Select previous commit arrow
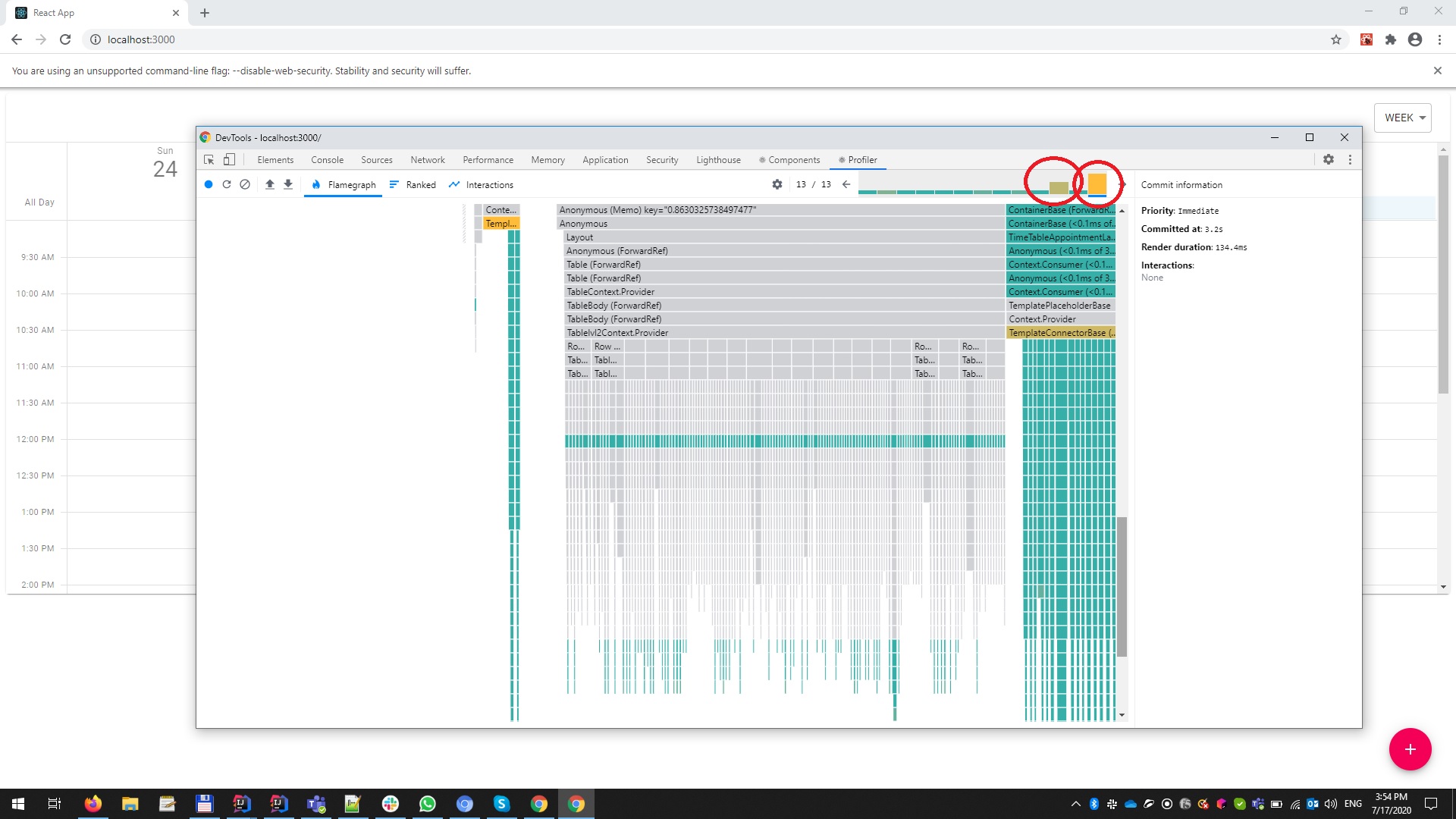This screenshot has width=1456, height=819. point(846,184)
